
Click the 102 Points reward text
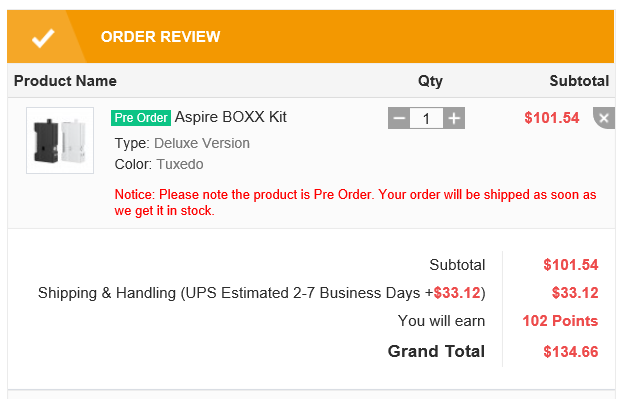click(x=560, y=321)
